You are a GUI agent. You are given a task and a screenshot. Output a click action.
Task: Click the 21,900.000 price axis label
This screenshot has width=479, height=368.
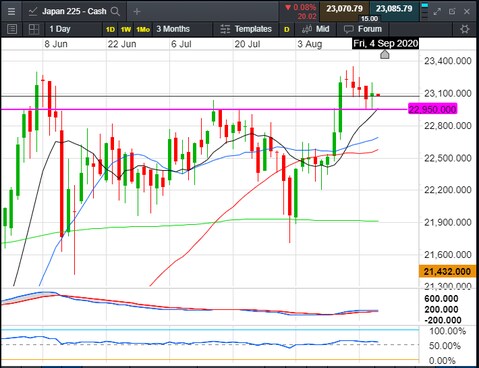(x=448, y=222)
